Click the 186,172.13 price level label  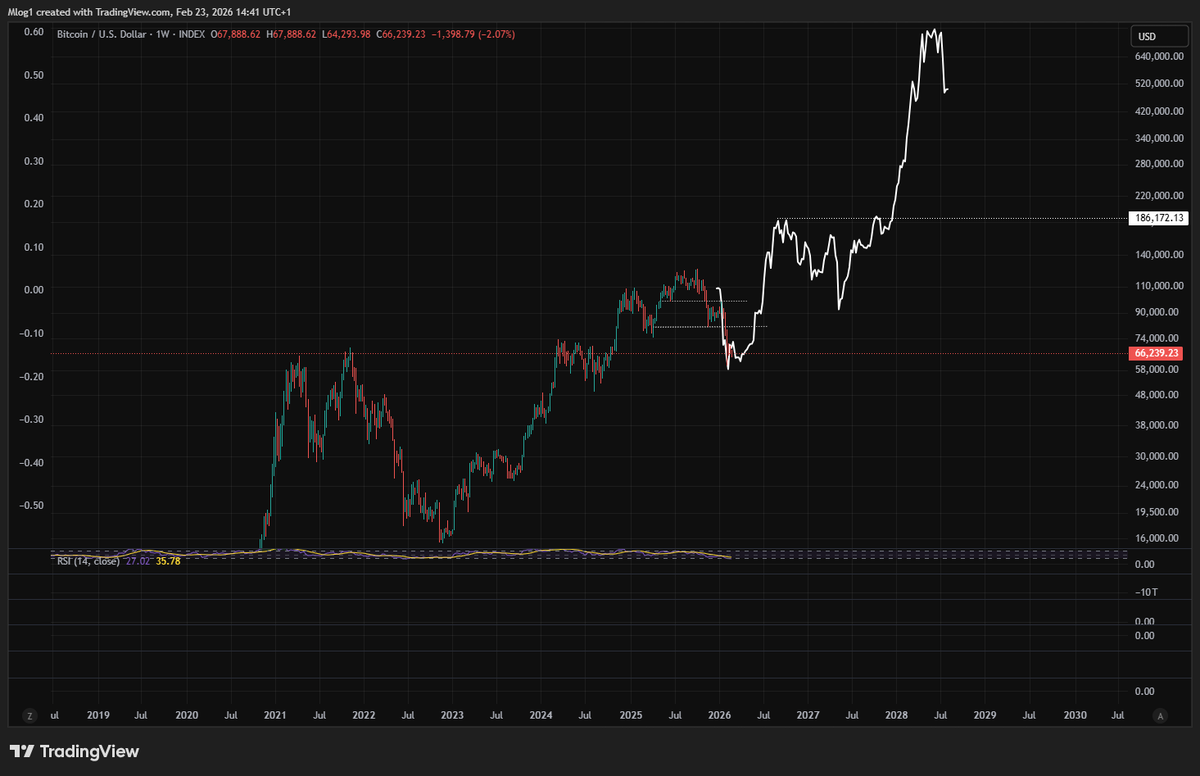(1158, 217)
